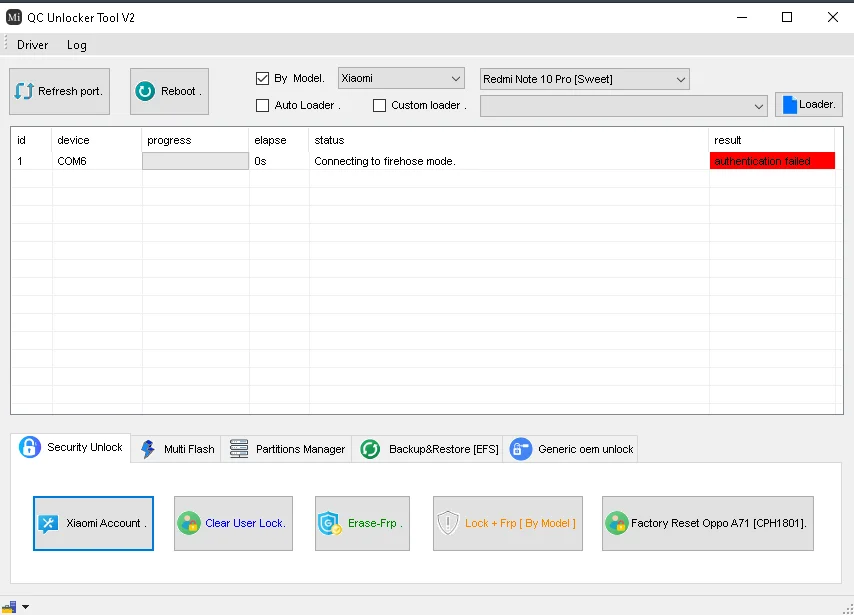Click the menu bar grip handle

5,44
